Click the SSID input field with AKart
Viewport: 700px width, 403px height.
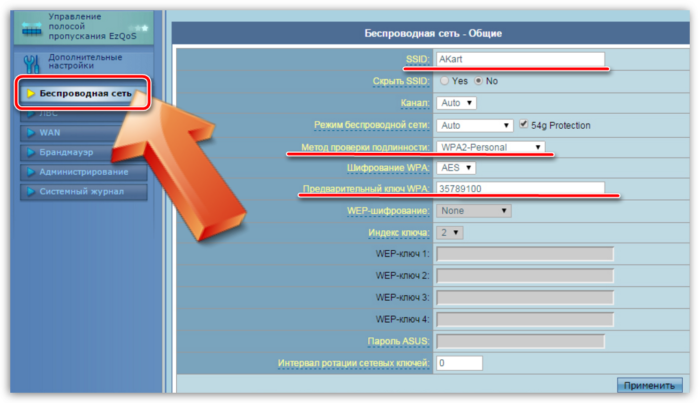(521, 59)
